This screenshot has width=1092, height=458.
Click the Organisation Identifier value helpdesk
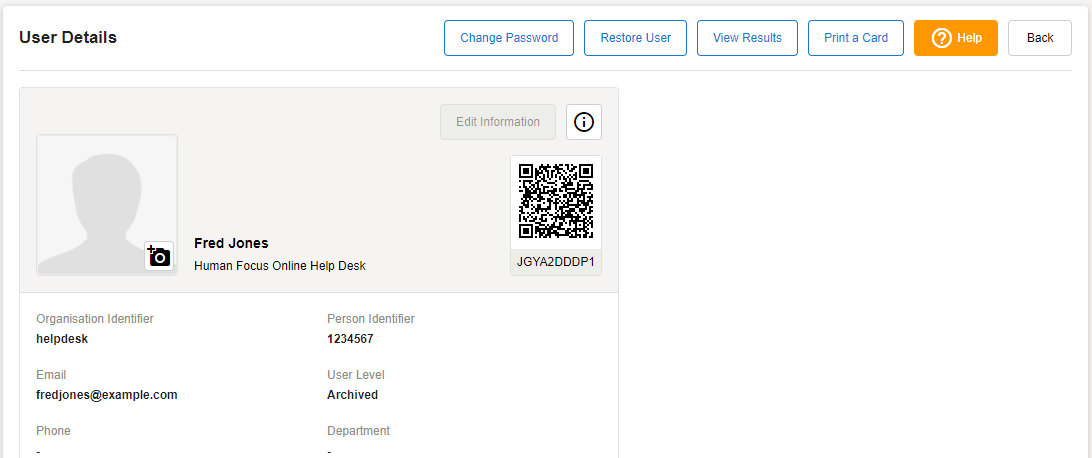click(63, 339)
